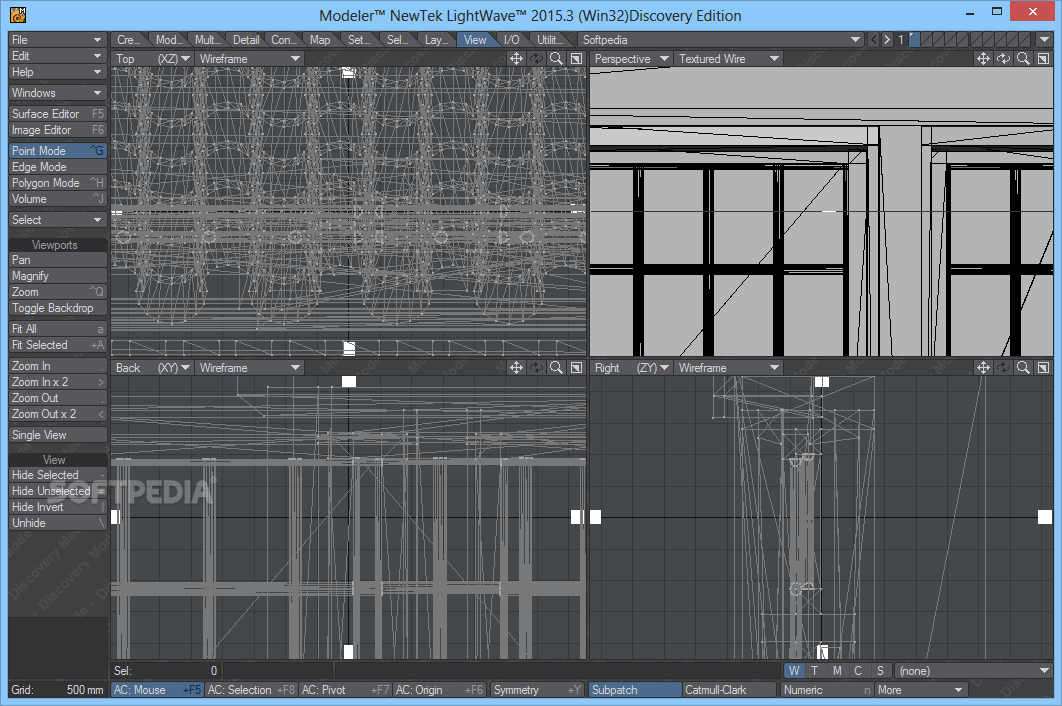The height and width of the screenshot is (706, 1062).
Task: Click the Modeler application icon in title bar
Action: [x=18, y=14]
